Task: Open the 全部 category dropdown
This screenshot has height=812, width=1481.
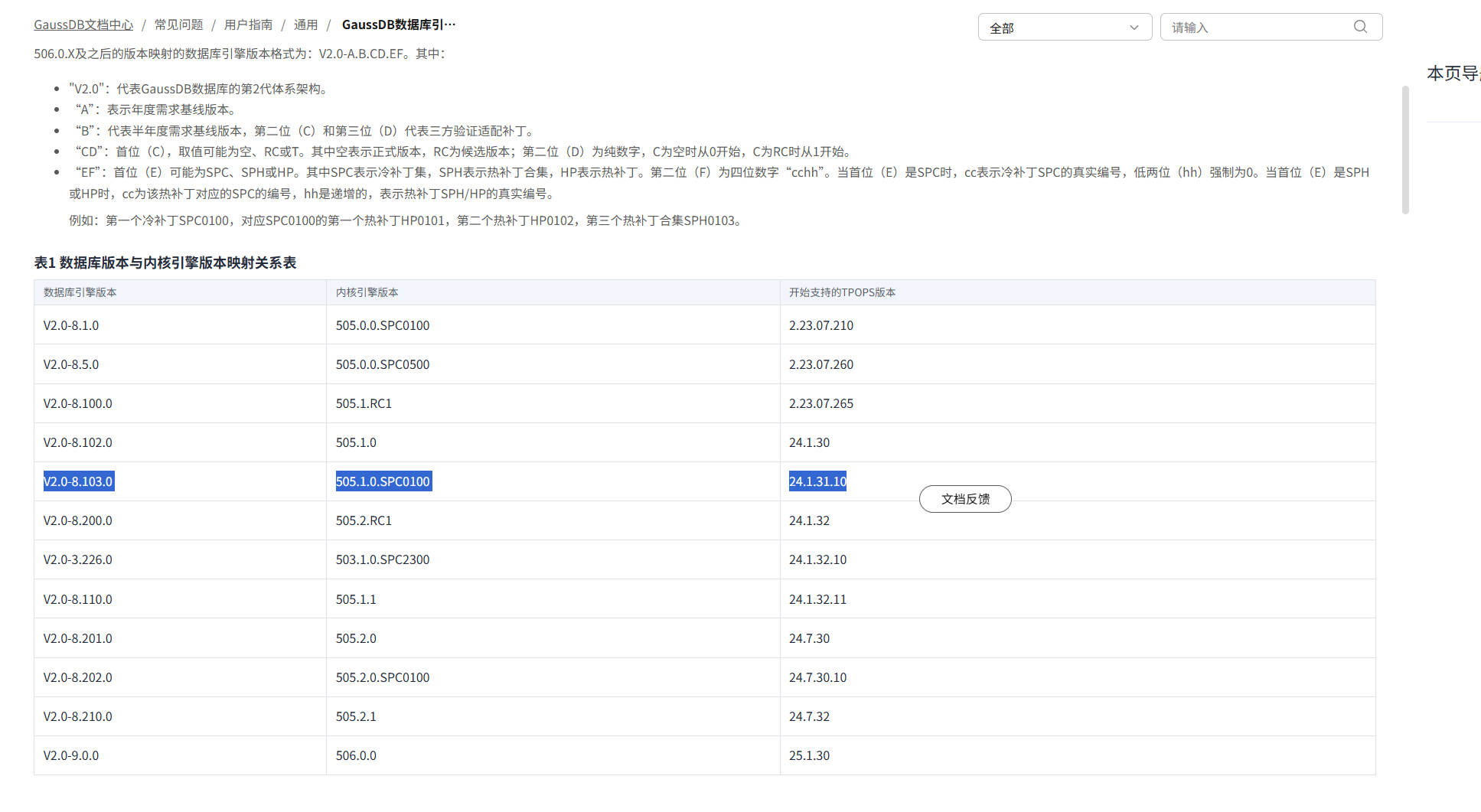Action: [x=1065, y=28]
